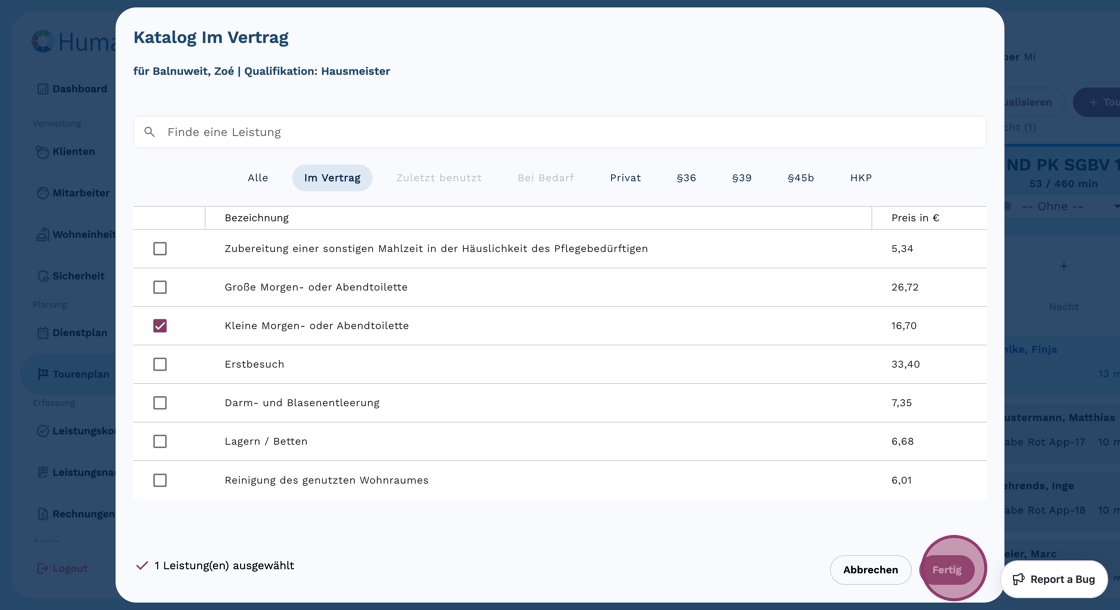Click the Dienstplan calendar icon
The image size is (1120, 610).
43,333
